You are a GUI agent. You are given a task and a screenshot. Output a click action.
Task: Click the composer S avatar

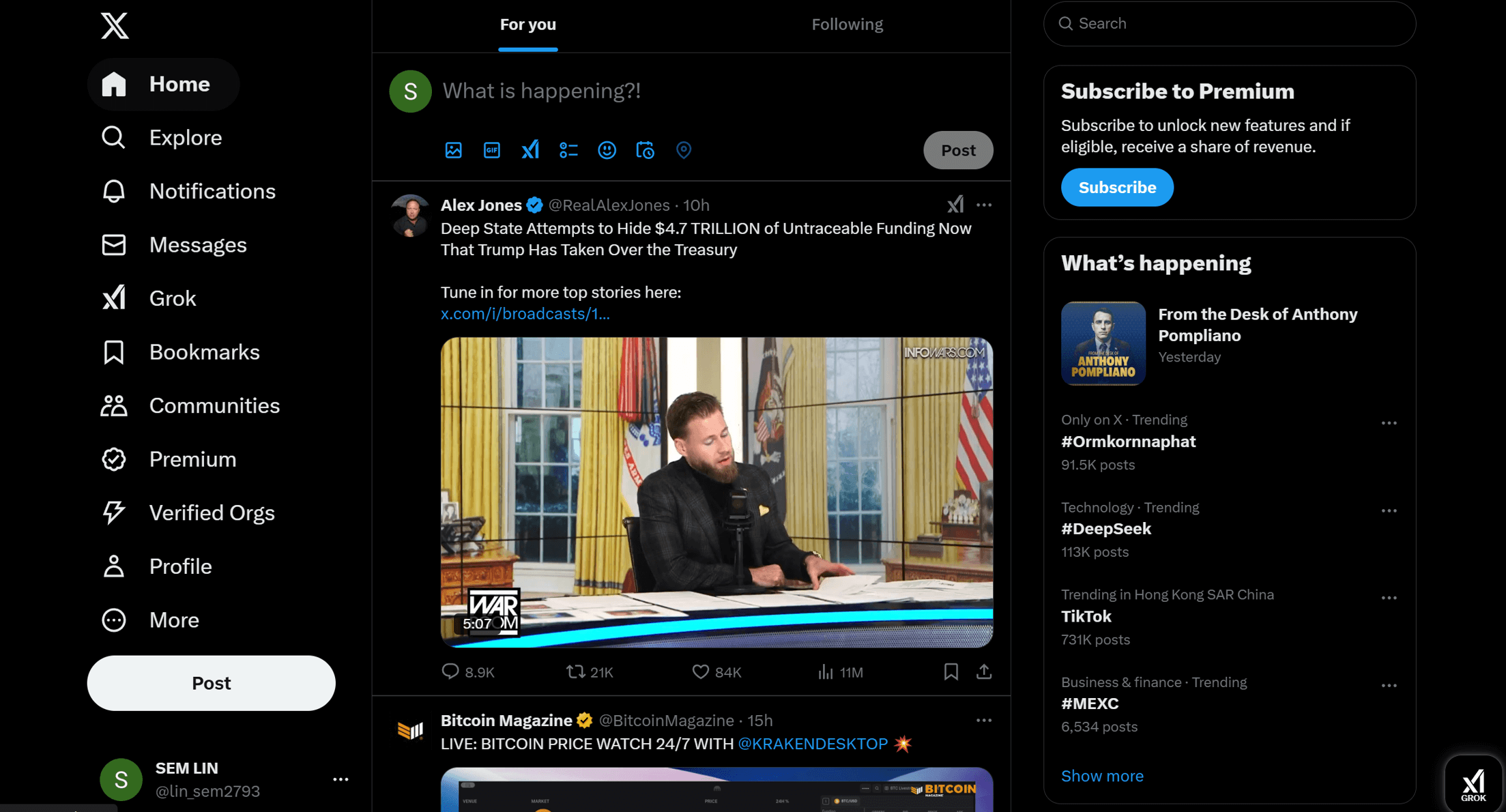pyautogui.click(x=410, y=91)
